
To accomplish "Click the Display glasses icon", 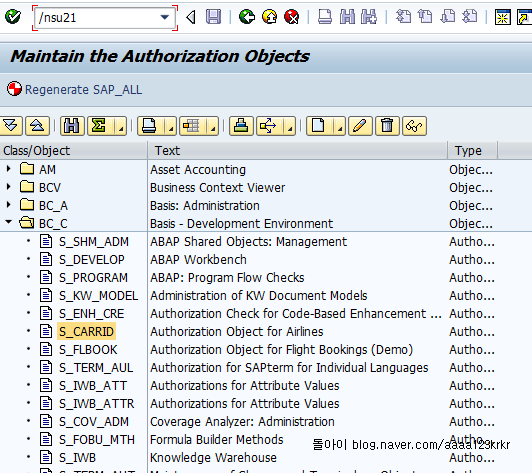I will tap(414, 126).
